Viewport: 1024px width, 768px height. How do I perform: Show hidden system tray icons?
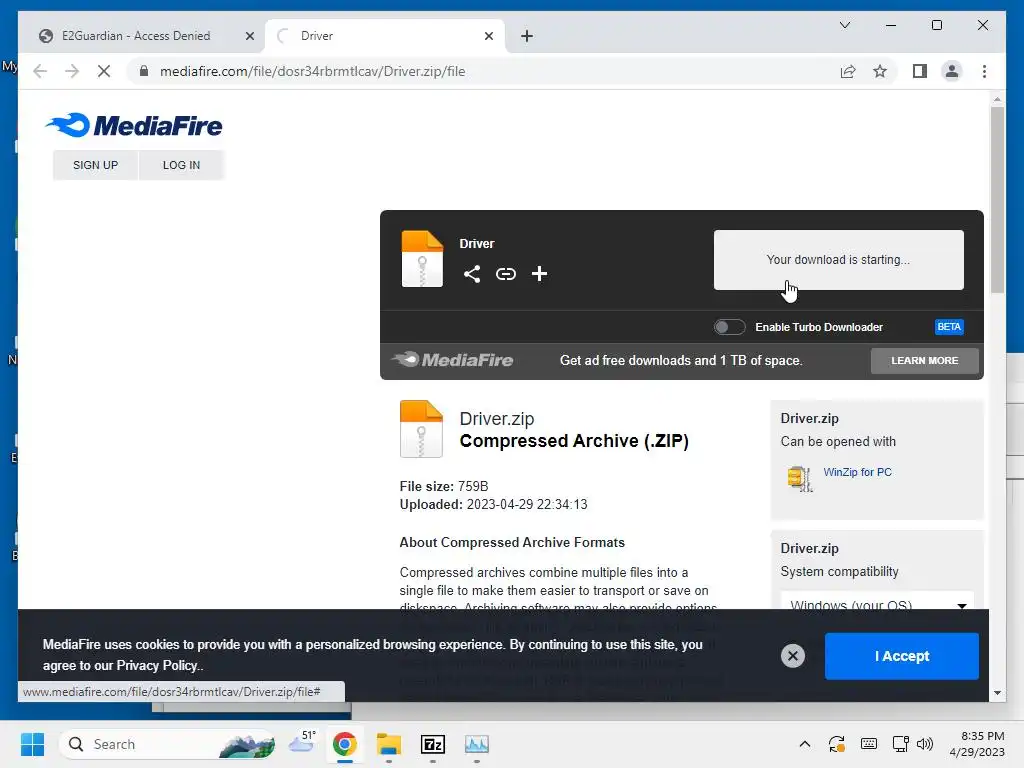805,744
